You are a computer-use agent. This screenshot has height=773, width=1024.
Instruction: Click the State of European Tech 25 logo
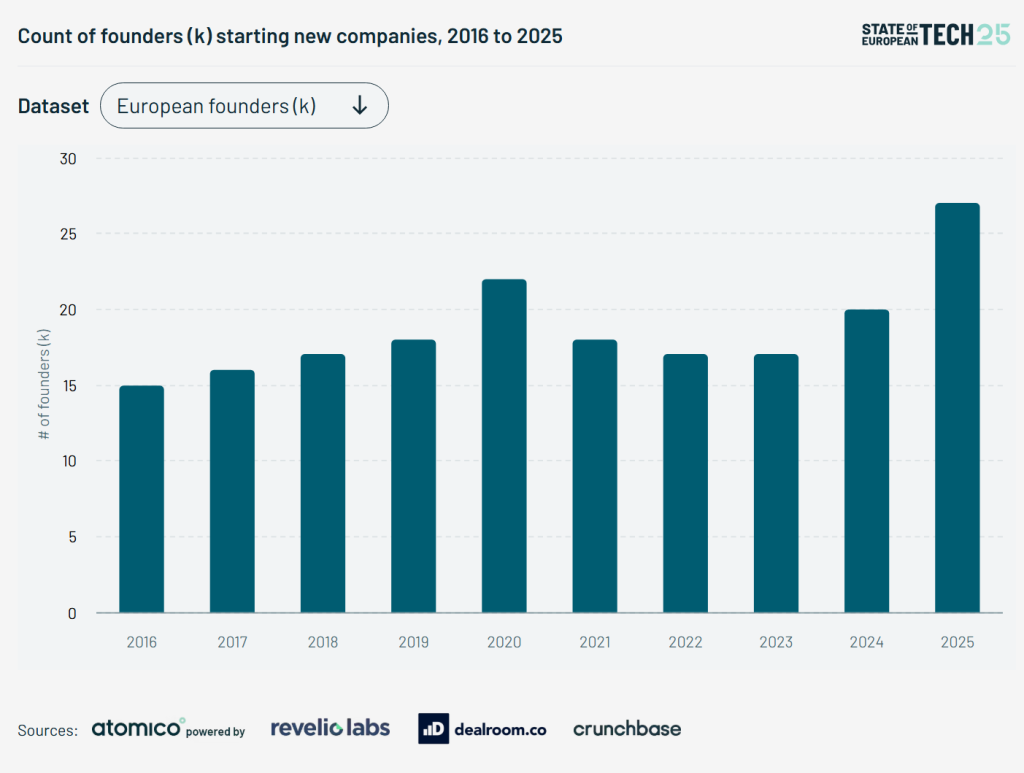[x=936, y=33]
